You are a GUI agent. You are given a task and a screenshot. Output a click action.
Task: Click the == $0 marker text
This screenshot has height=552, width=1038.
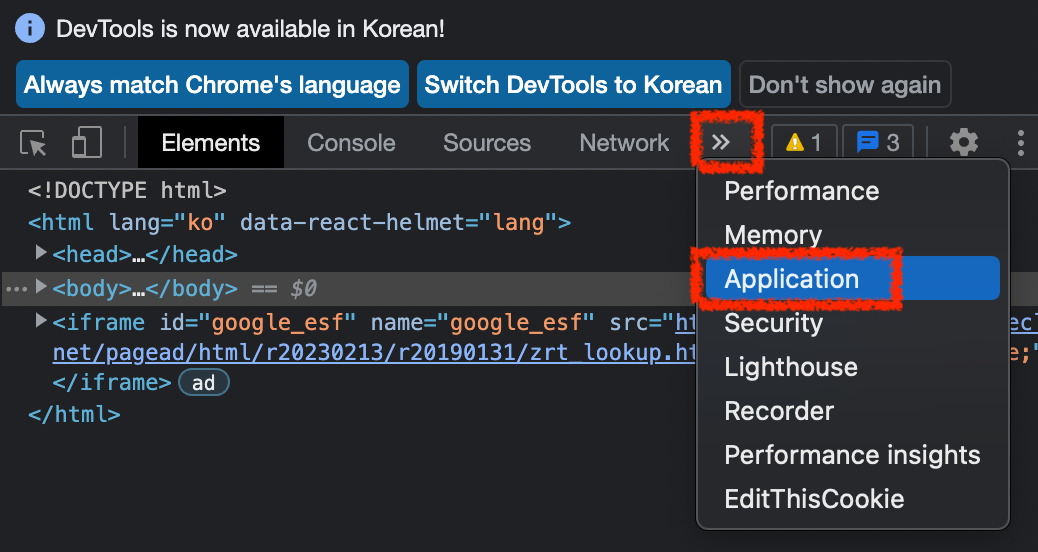tap(284, 289)
